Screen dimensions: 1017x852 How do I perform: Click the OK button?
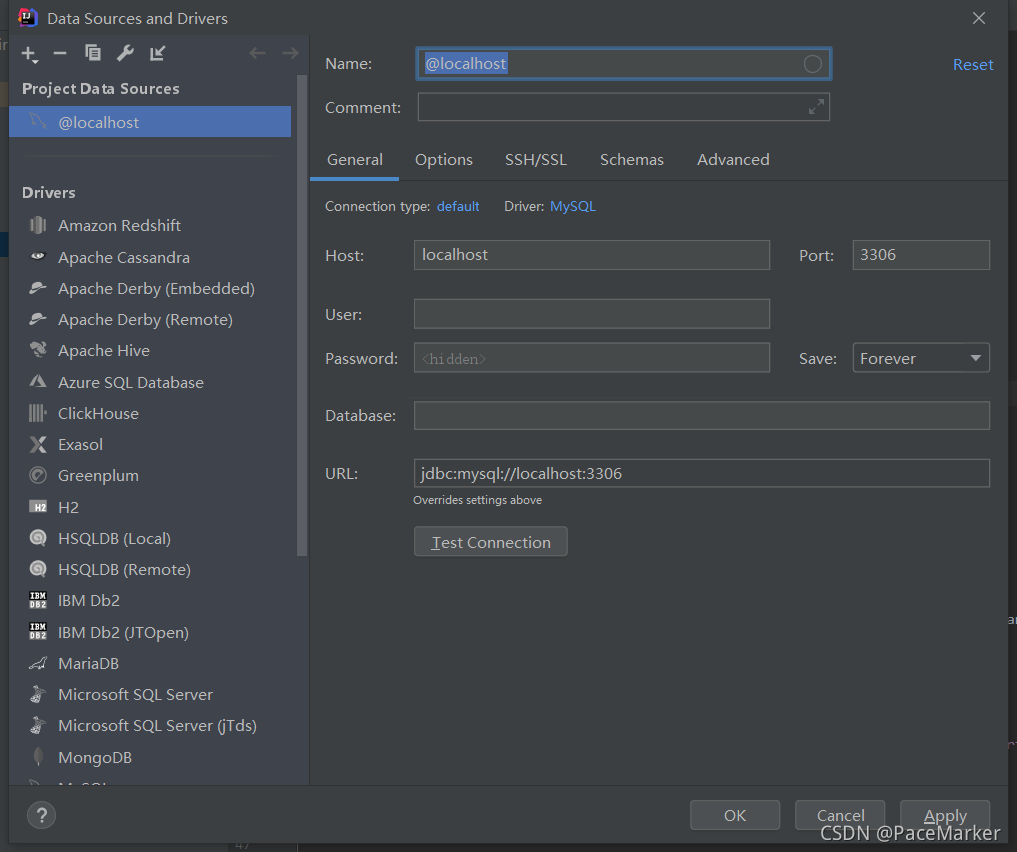pyautogui.click(x=735, y=815)
